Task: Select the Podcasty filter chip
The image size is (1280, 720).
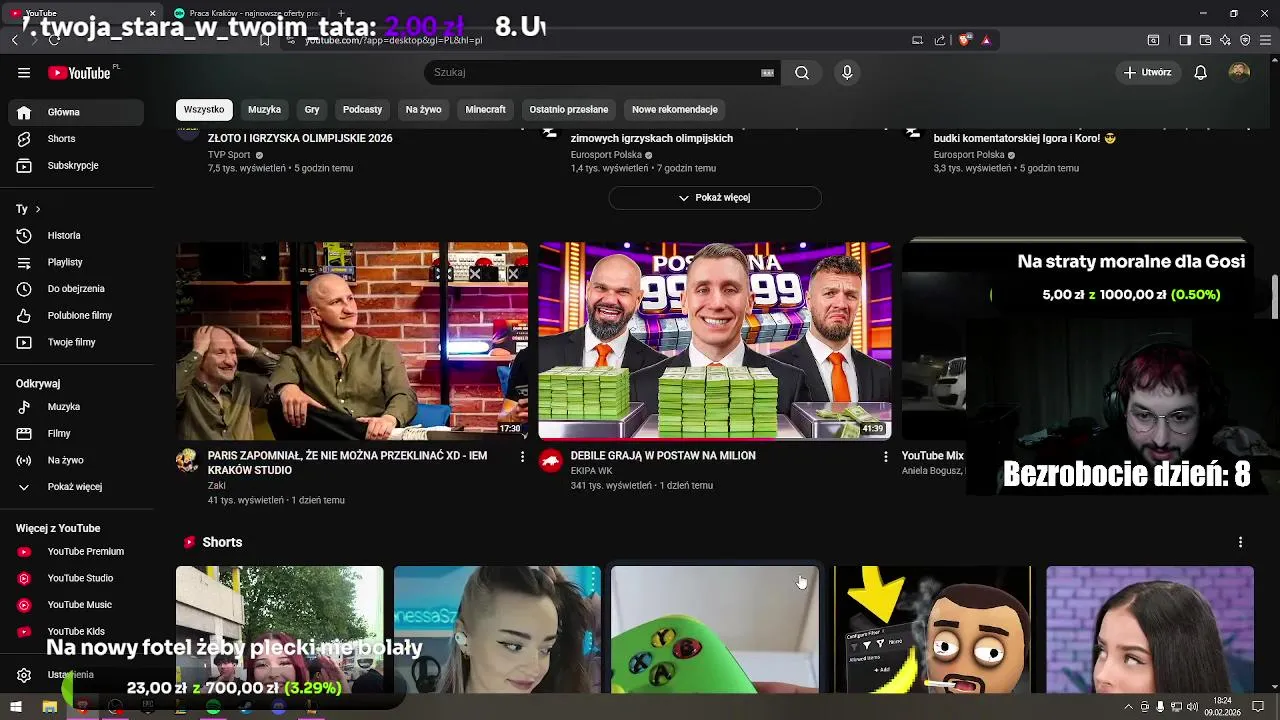Action: tap(362, 109)
